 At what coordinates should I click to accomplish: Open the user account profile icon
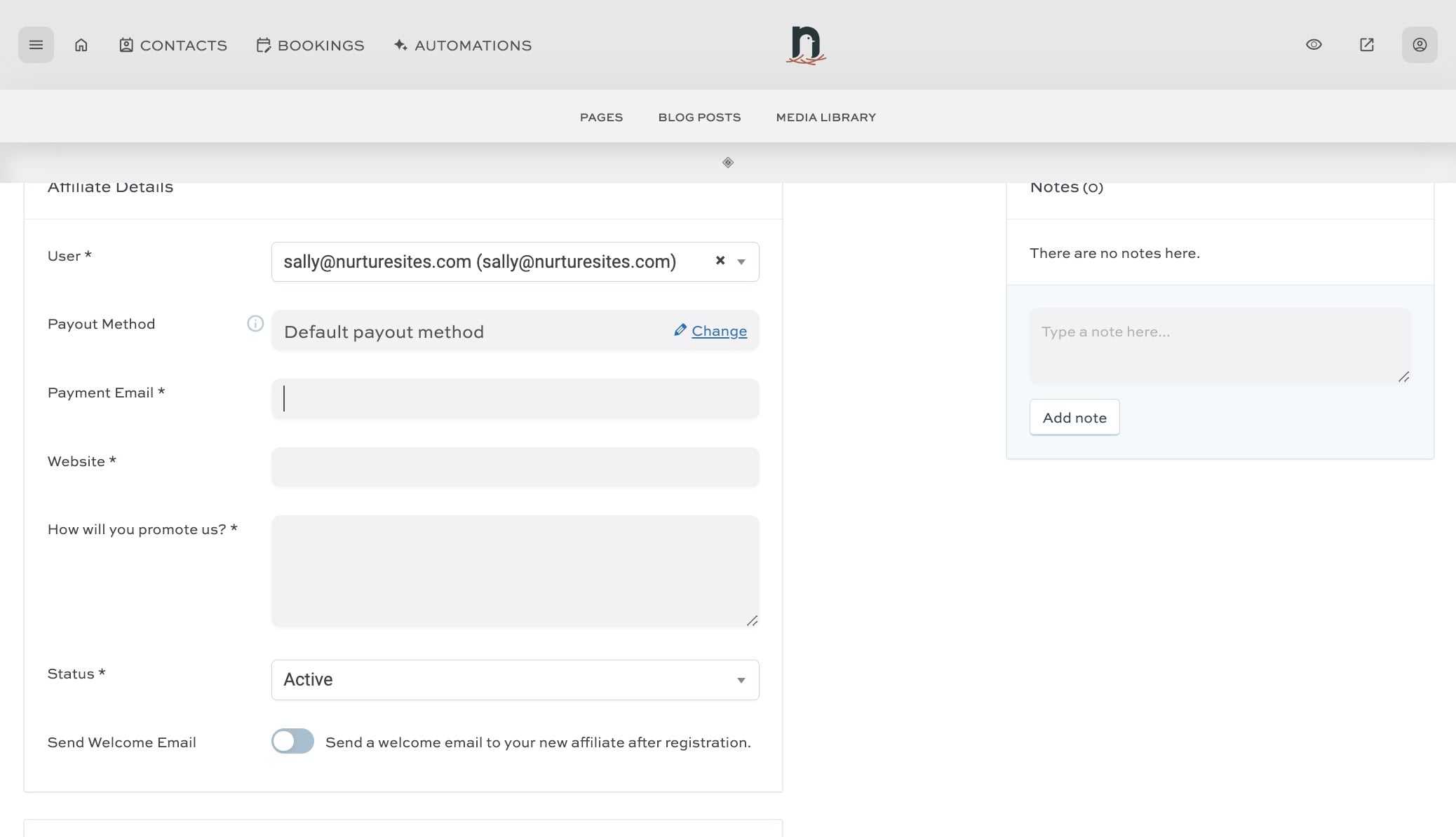[1418, 44]
